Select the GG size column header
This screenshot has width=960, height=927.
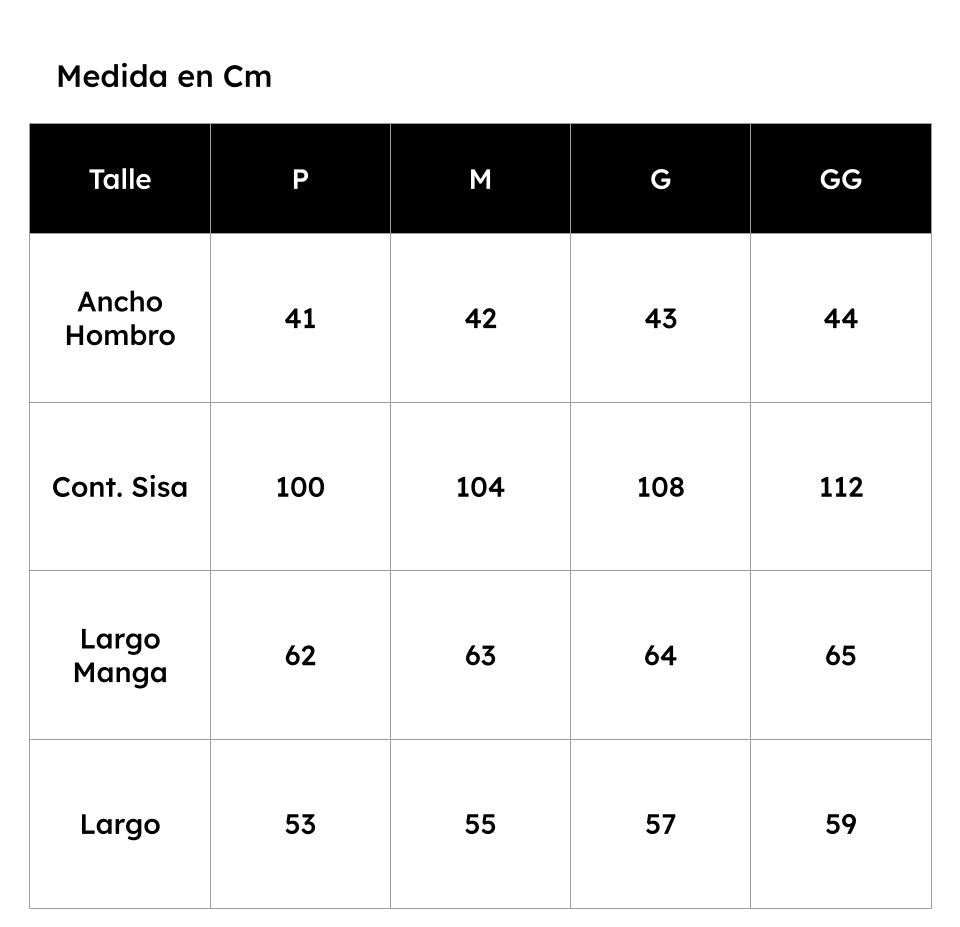841,179
